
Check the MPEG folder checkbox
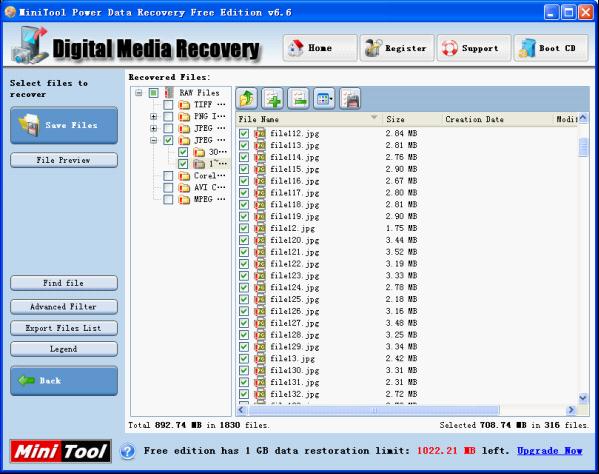(168, 199)
